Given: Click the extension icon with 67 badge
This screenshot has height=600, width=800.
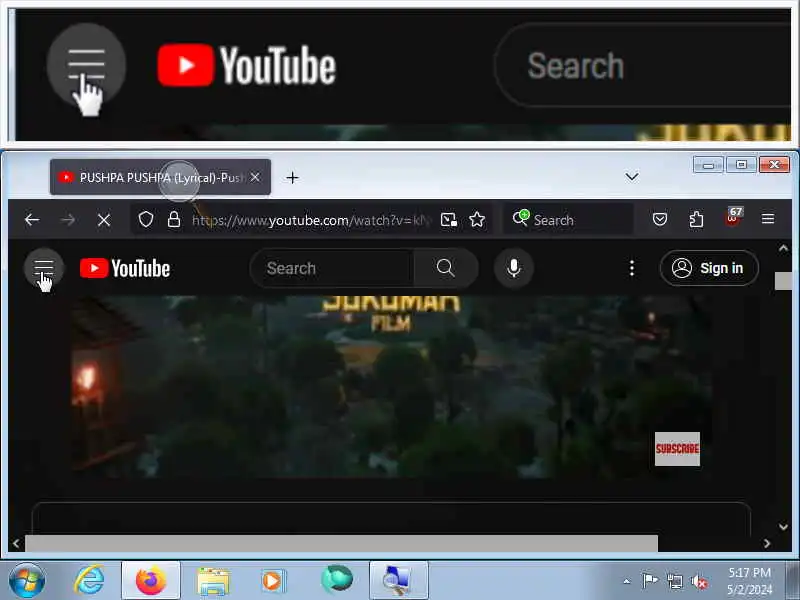Looking at the screenshot, I should click(x=733, y=217).
